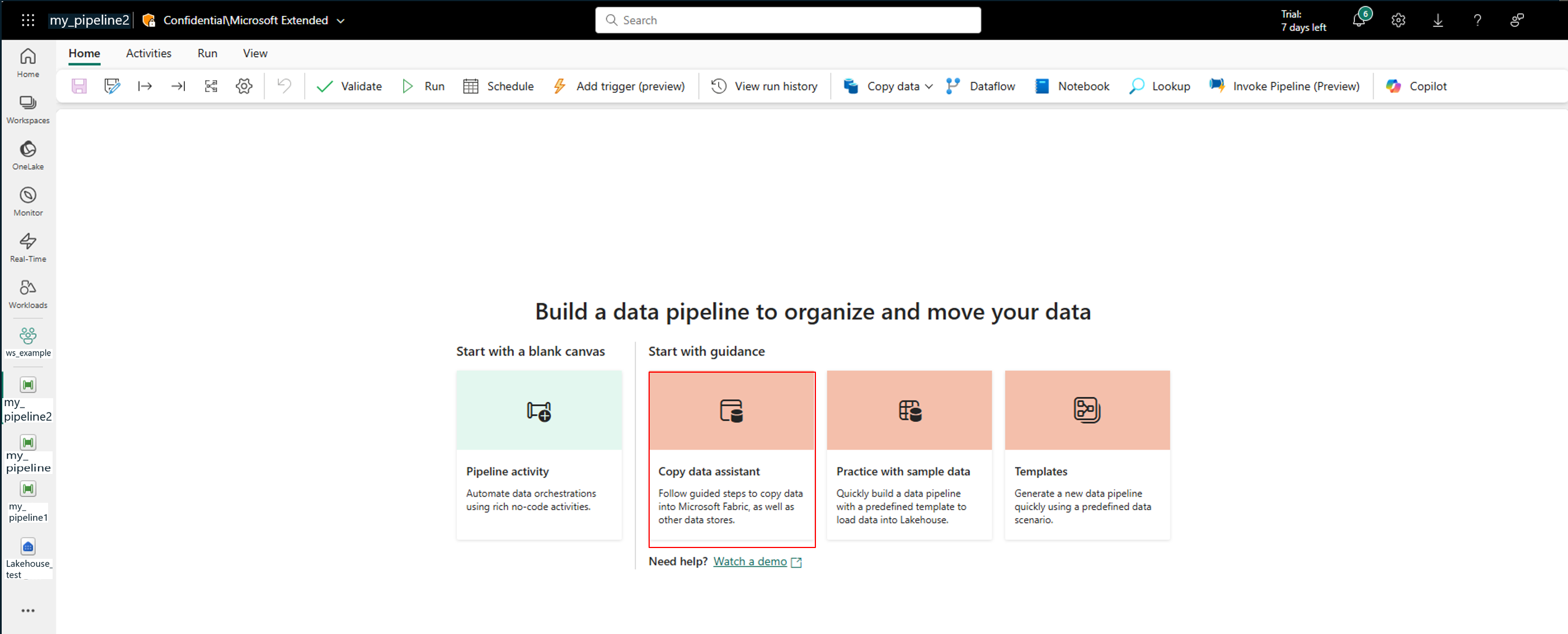Open the notifications bell icon
This screenshot has height=634, width=1568.
(x=1359, y=20)
